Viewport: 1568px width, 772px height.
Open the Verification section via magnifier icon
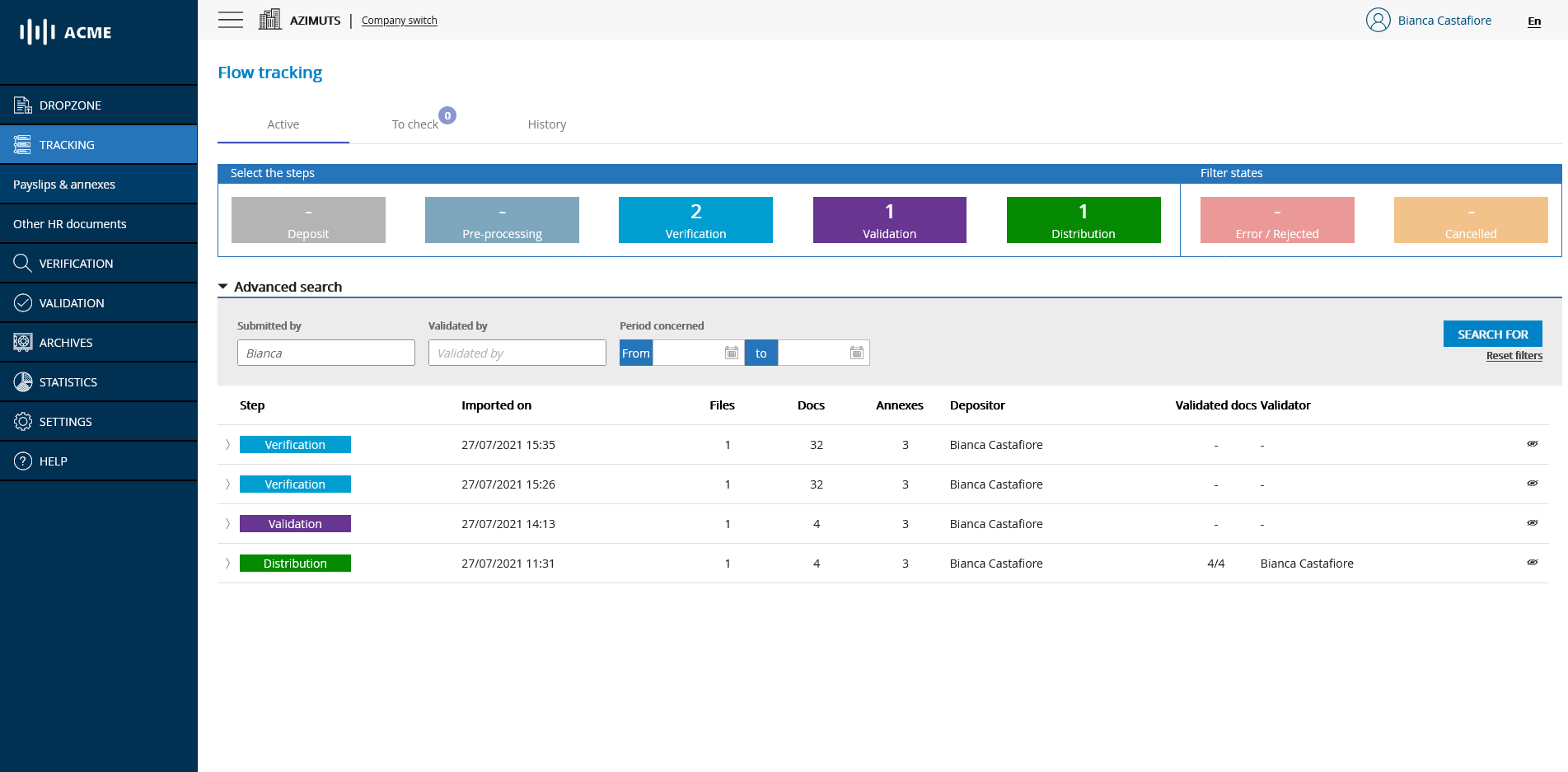click(22, 263)
